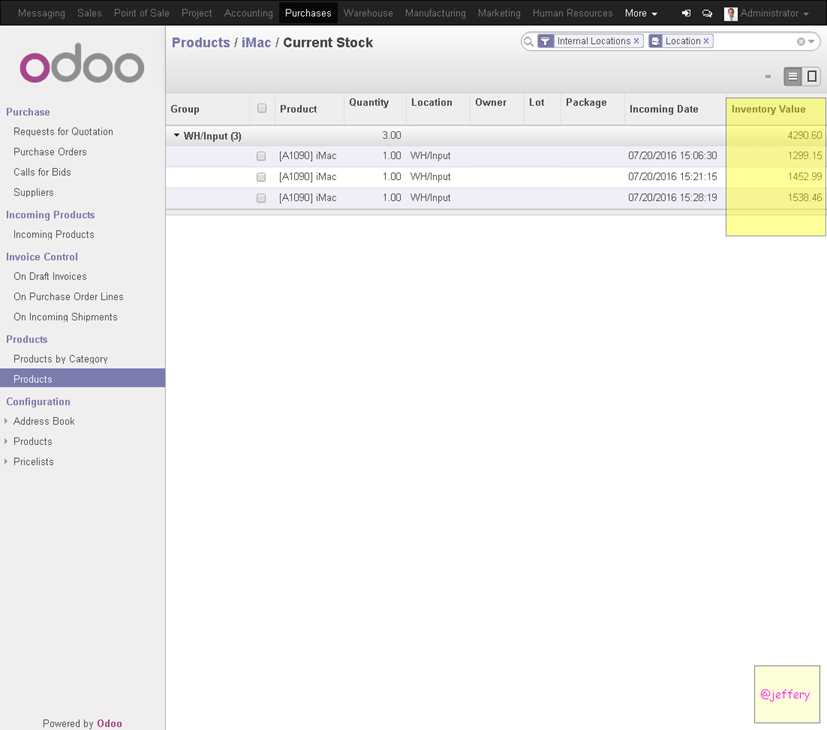Open the Purchases menu
Image resolution: width=827 pixels, height=730 pixels.
click(x=308, y=13)
